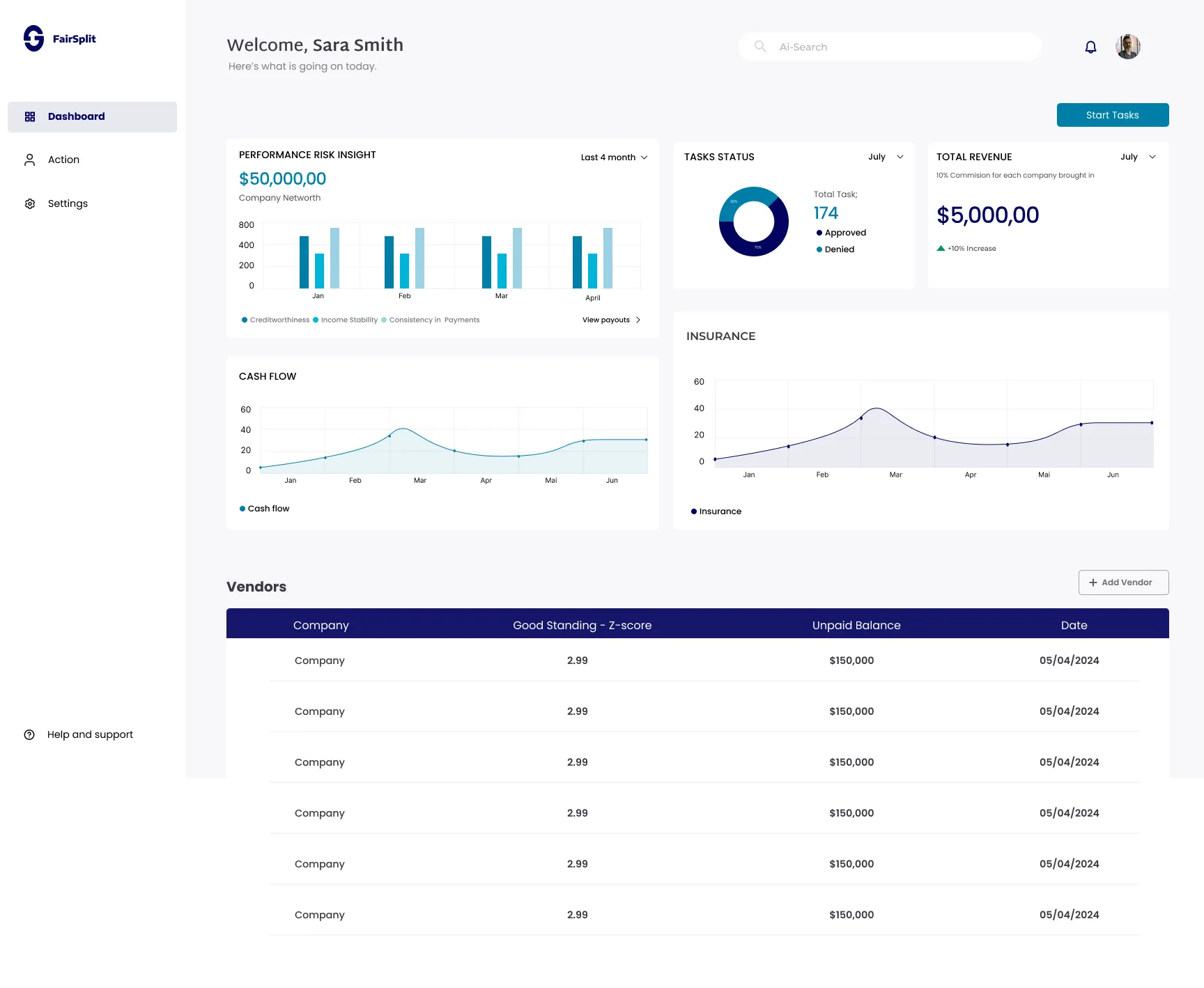The height and width of the screenshot is (988, 1204).
Task: Click the Denied legend entry
Action: pyautogui.click(x=835, y=249)
